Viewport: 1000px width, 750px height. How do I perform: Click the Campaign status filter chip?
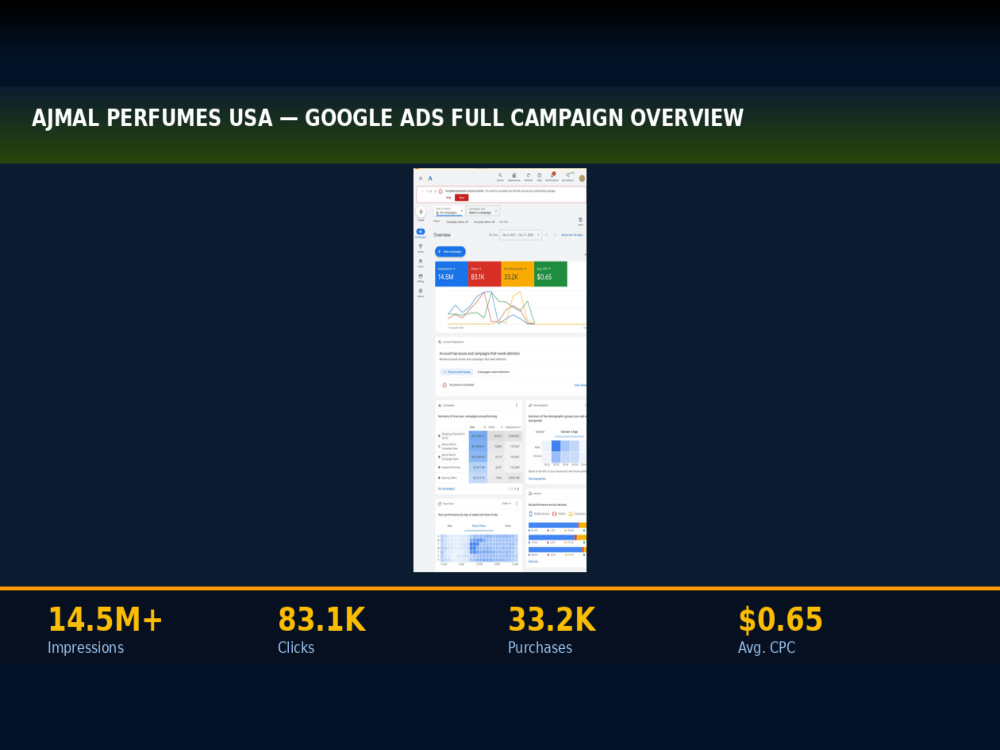(457, 222)
